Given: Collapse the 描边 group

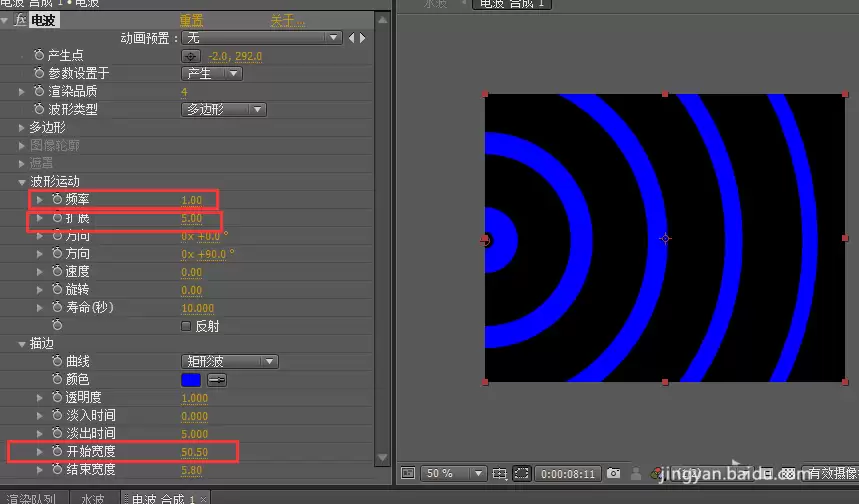Looking at the screenshot, I should 22,344.
